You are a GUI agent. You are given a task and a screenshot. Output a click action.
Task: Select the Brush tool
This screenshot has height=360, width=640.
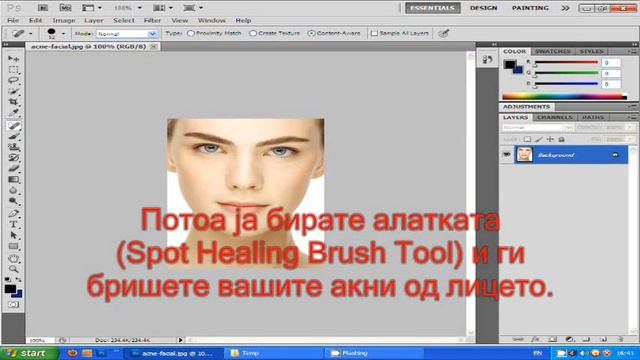(13, 136)
